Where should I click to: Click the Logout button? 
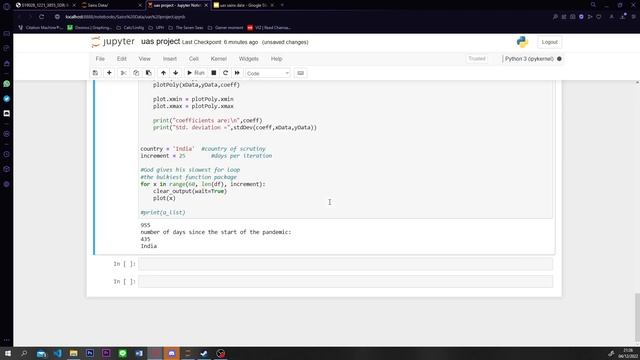549,42
